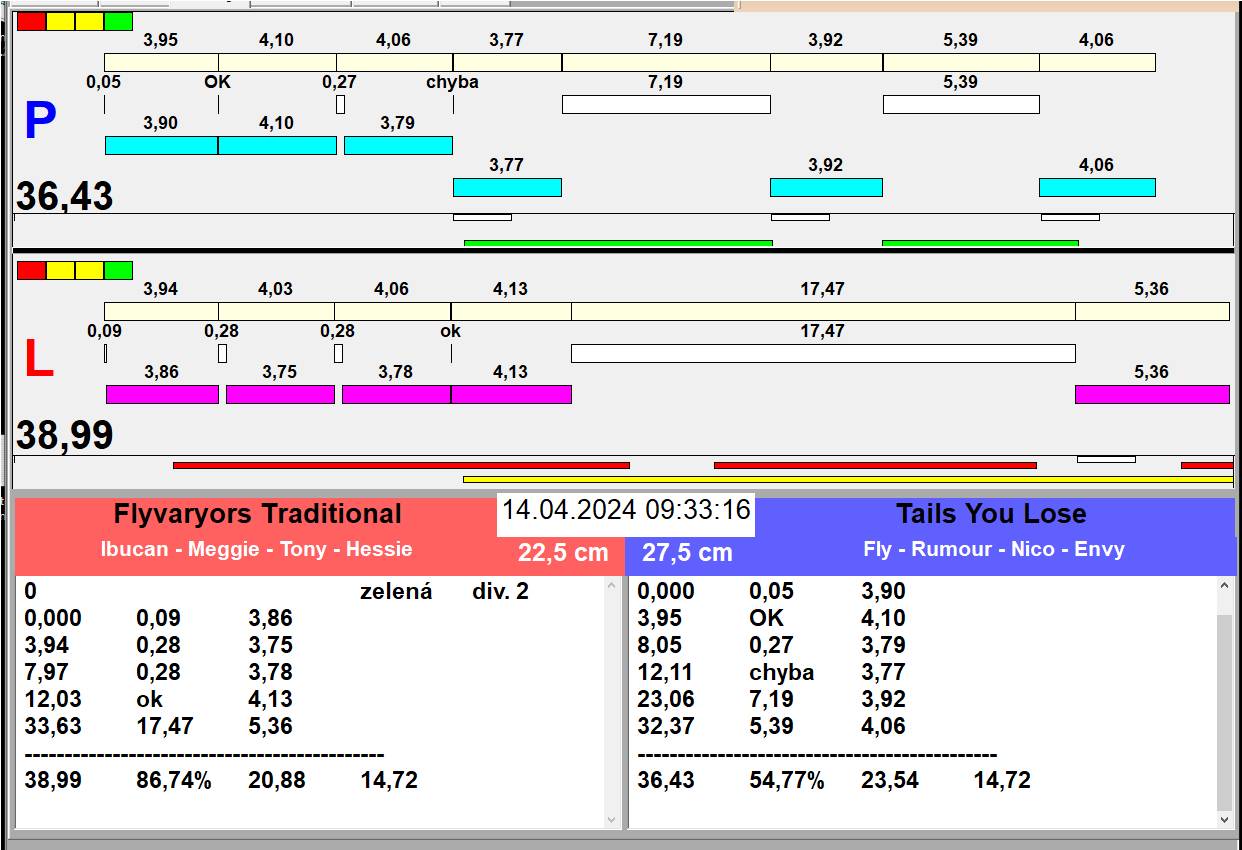Select the magenta 3,86 run bar in lane L

pyautogui.click(x=162, y=394)
